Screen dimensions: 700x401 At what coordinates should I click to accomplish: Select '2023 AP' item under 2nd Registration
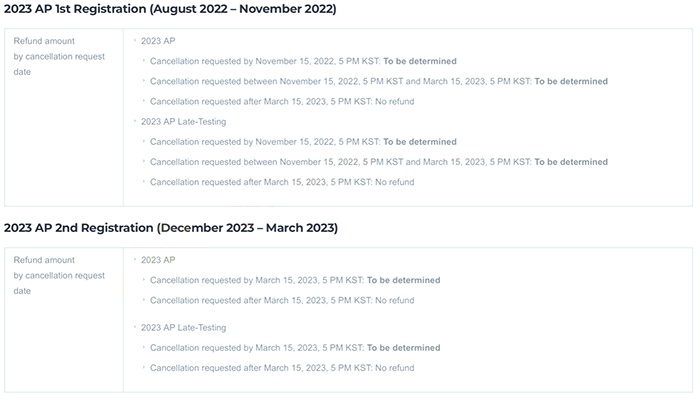point(158,260)
